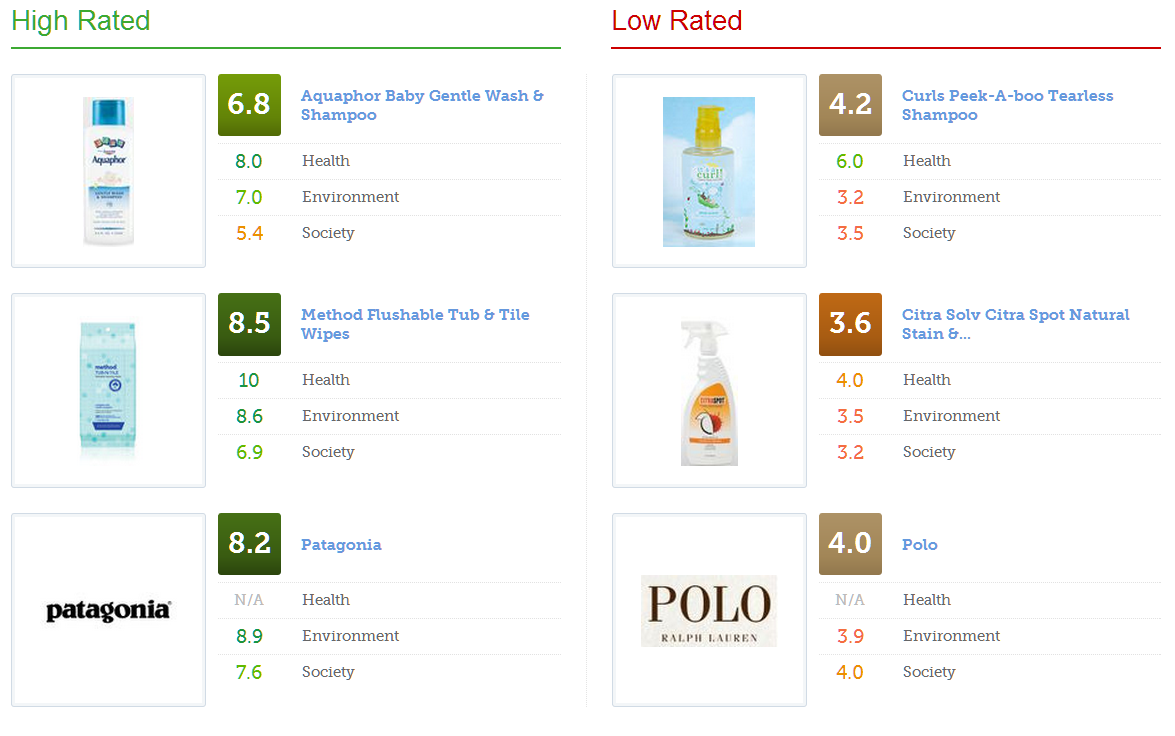The height and width of the screenshot is (736, 1175).
Task: View the Aquaphor bottle product image
Action: [x=109, y=171]
